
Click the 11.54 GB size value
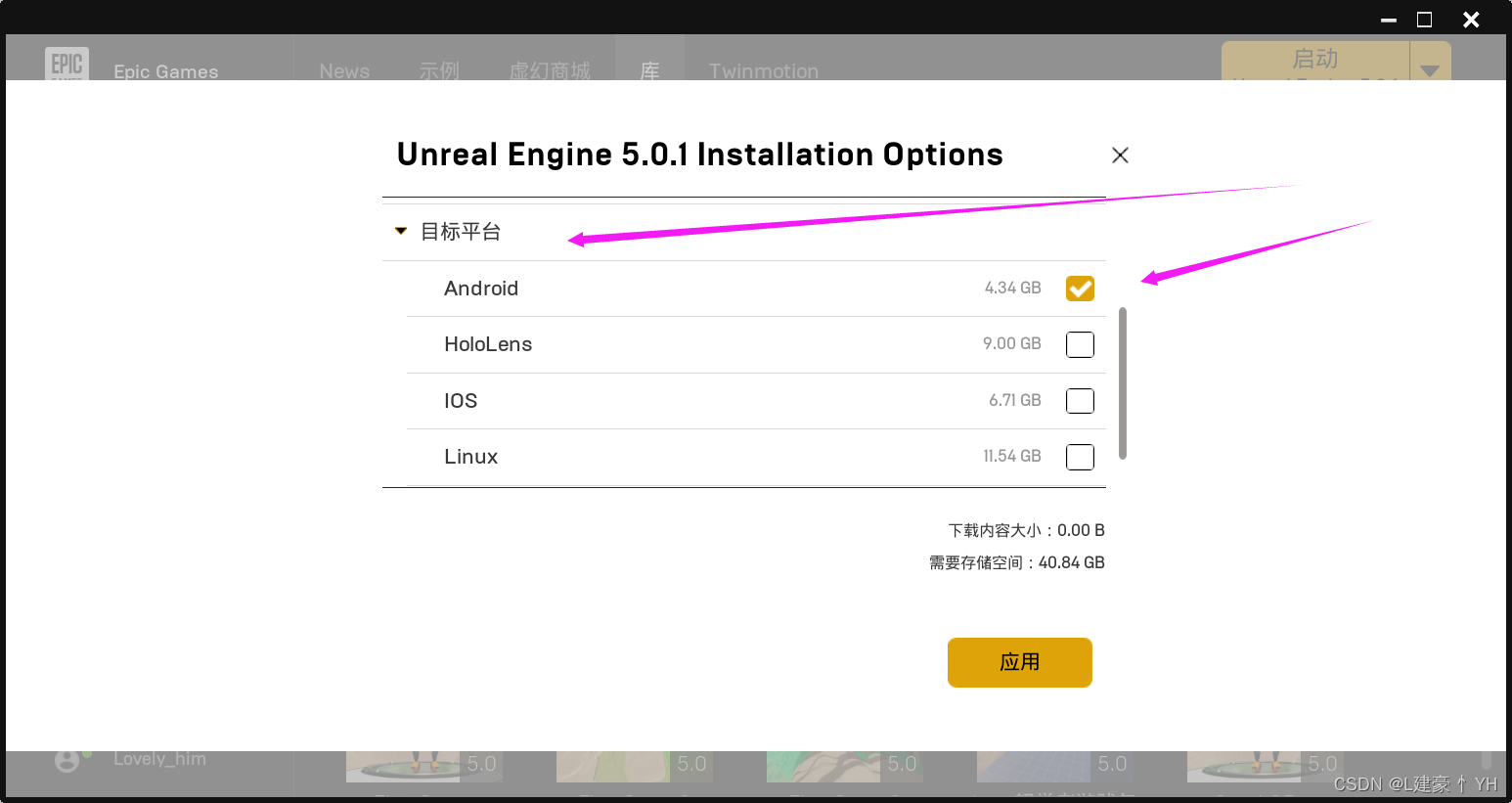(1011, 456)
